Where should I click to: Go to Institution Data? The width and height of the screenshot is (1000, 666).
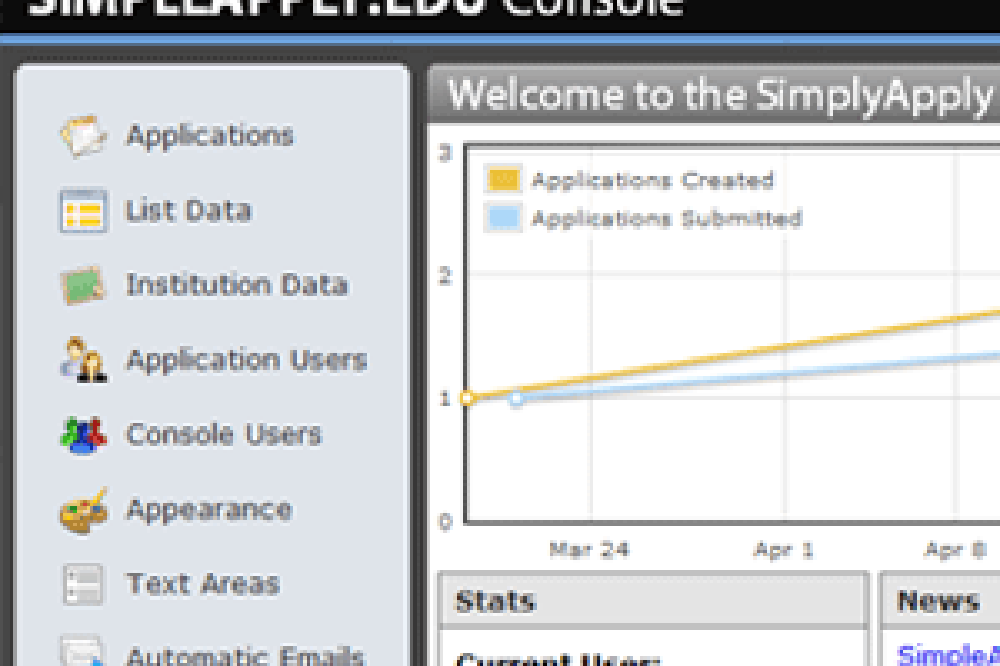pos(237,285)
